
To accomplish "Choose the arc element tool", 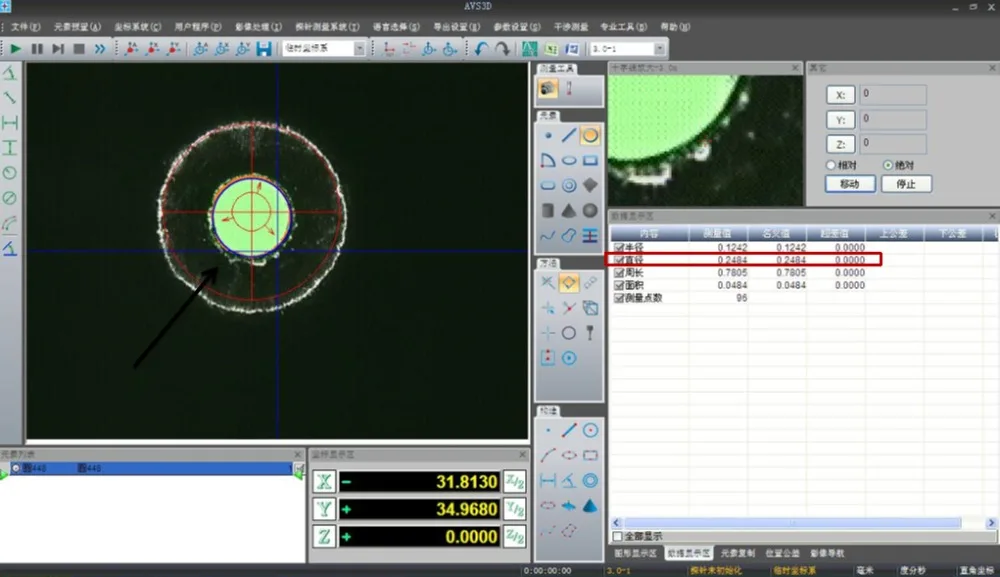I will pyautogui.click(x=548, y=160).
